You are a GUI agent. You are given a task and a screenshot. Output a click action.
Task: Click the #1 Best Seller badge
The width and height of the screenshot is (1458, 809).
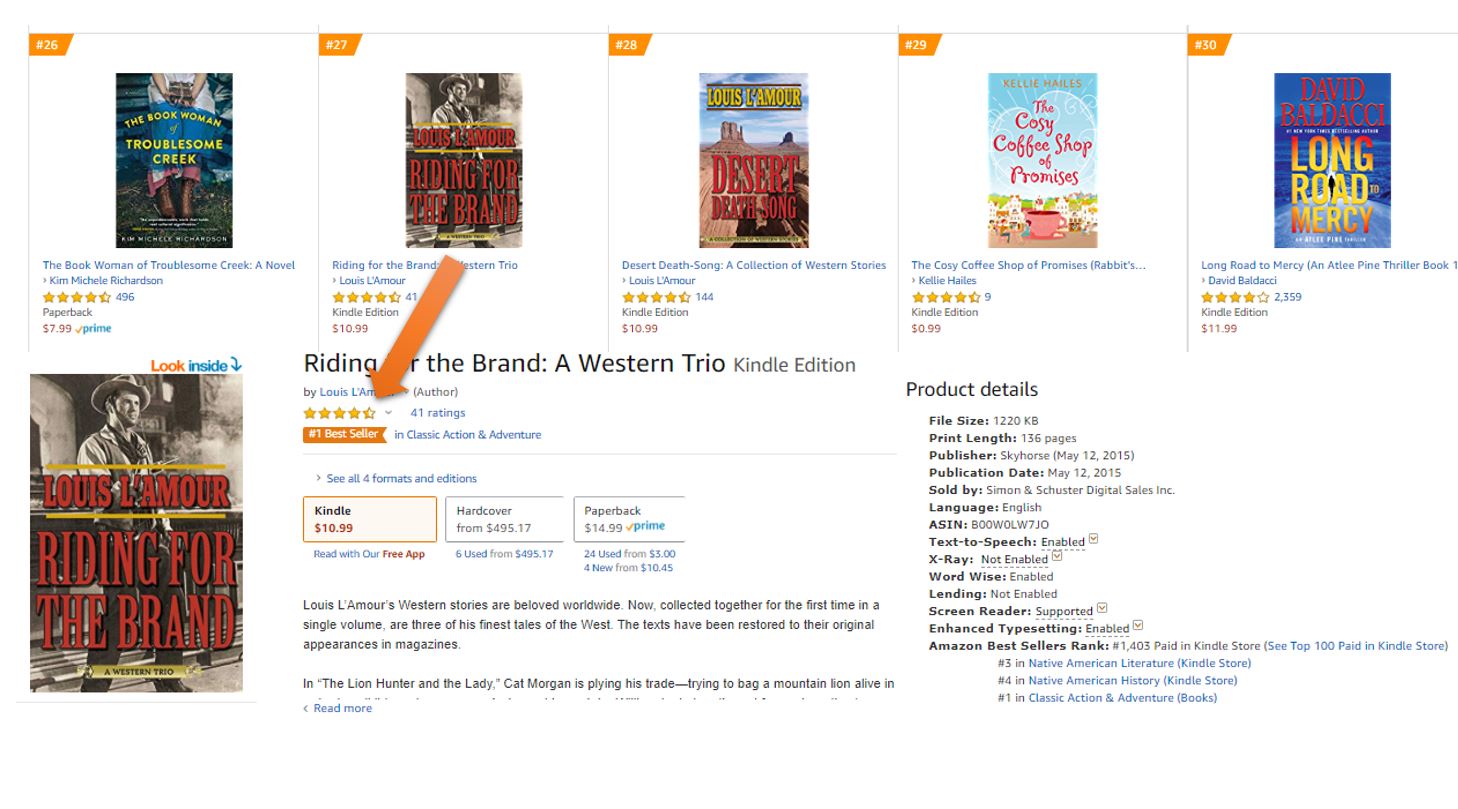pos(343,435)
